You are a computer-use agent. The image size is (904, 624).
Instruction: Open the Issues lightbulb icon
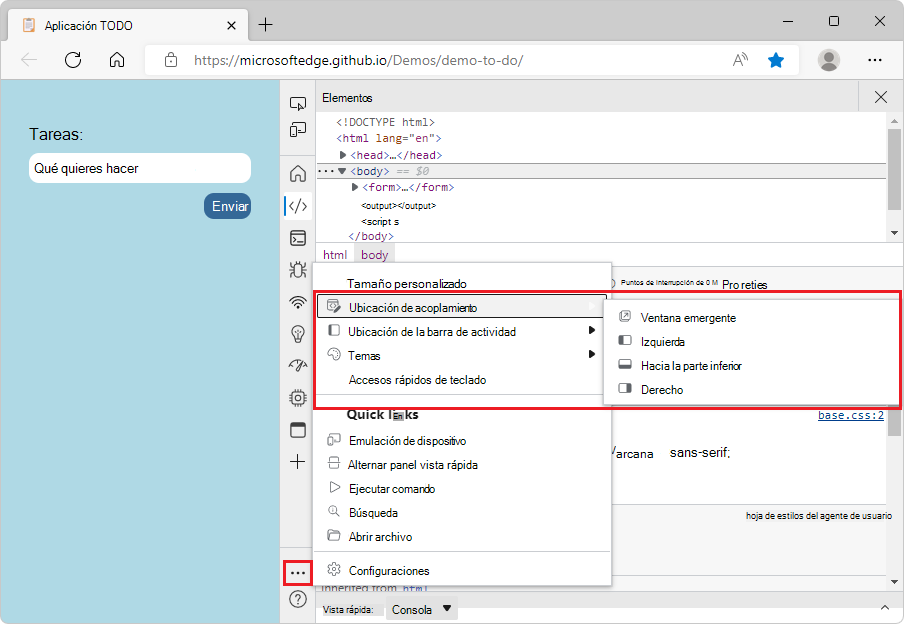[x=297, y=333]
